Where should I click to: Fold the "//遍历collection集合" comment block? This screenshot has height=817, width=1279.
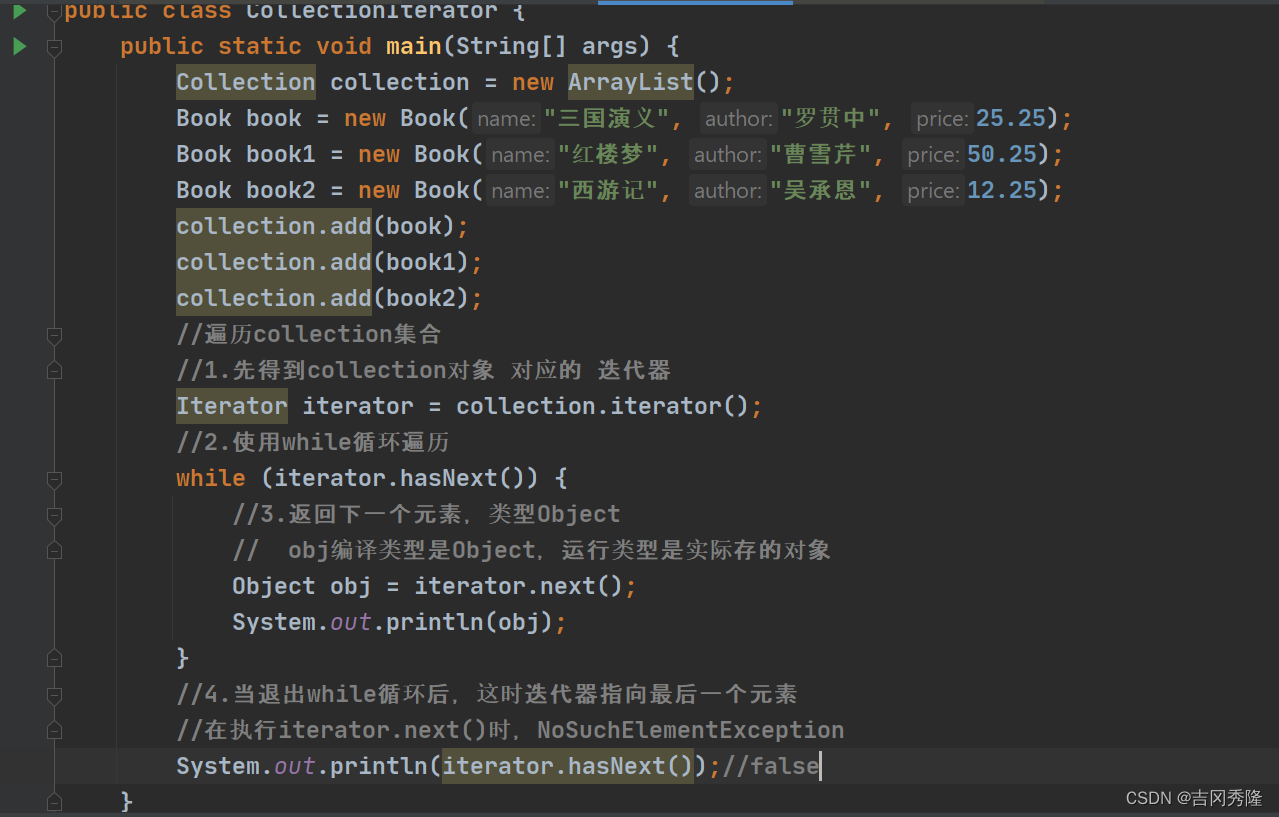click(x=54, y=334)
